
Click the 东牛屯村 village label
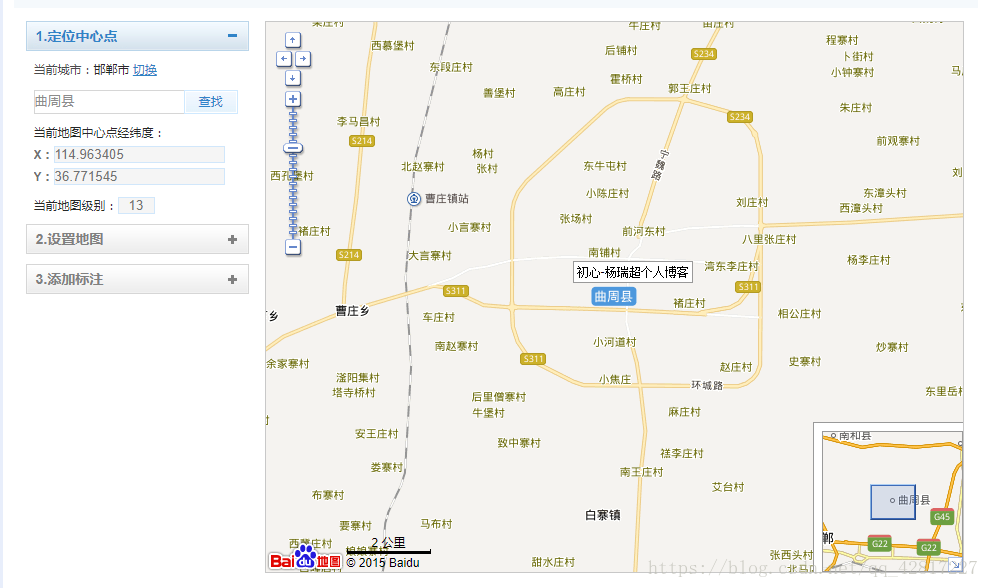605,166
